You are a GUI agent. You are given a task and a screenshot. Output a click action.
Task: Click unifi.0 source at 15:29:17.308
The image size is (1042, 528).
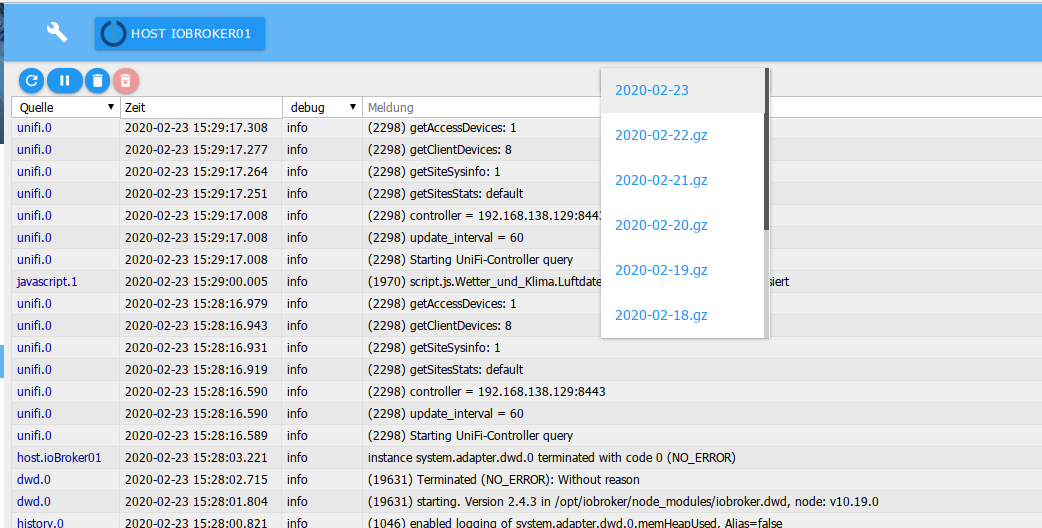(x=35, y=128)
